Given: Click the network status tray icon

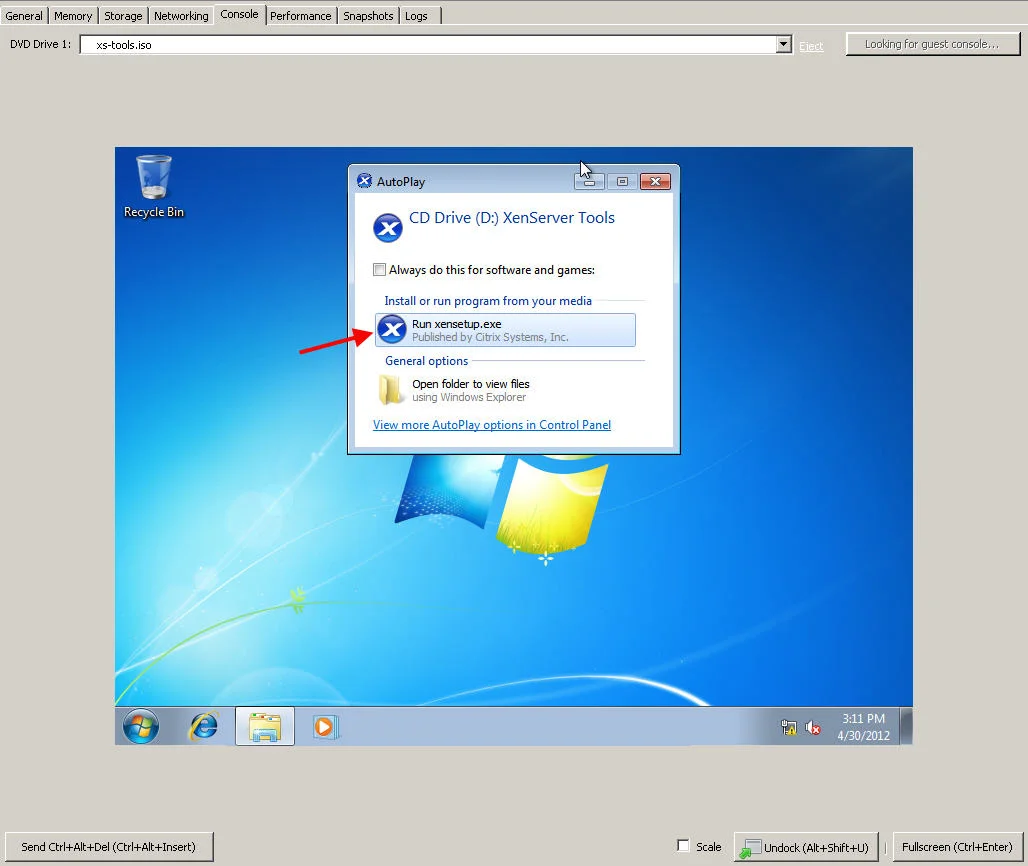Looking at the screenshot, I should click(789, 727).
